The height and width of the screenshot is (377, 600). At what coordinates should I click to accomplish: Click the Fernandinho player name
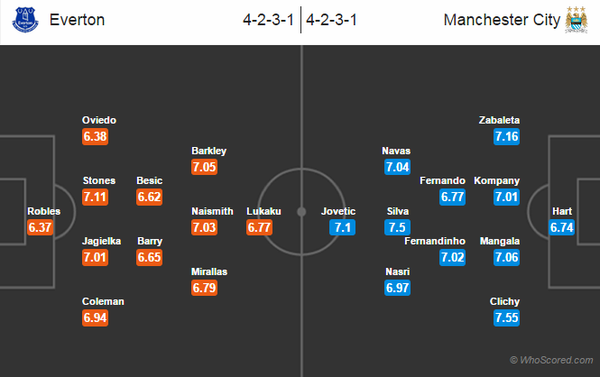click(435, 241)
